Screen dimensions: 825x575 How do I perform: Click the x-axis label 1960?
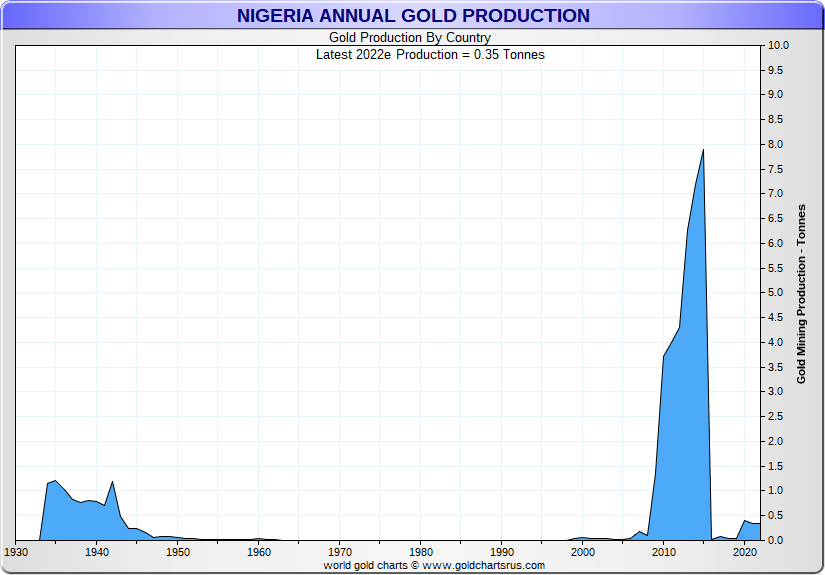(259, 552)
